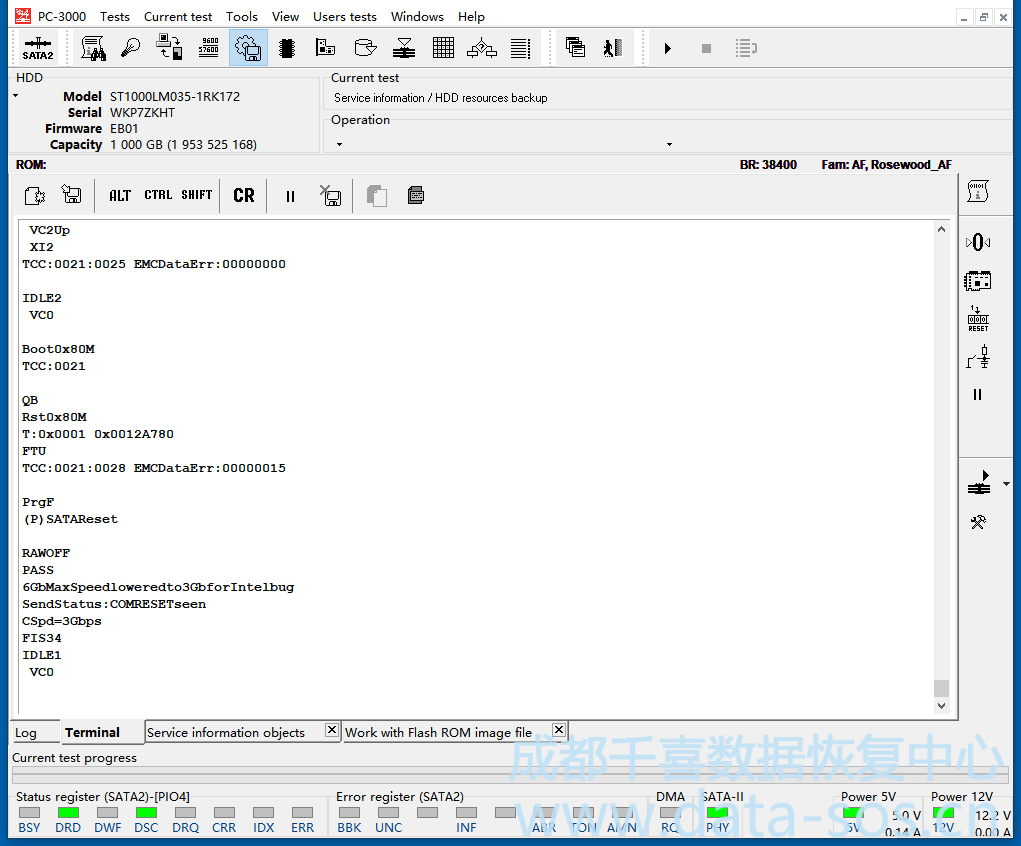Image resolution: width=1021 pixels, height=846 pixels.
Task: Click the CR terminal key button
Action: [244, 196]
